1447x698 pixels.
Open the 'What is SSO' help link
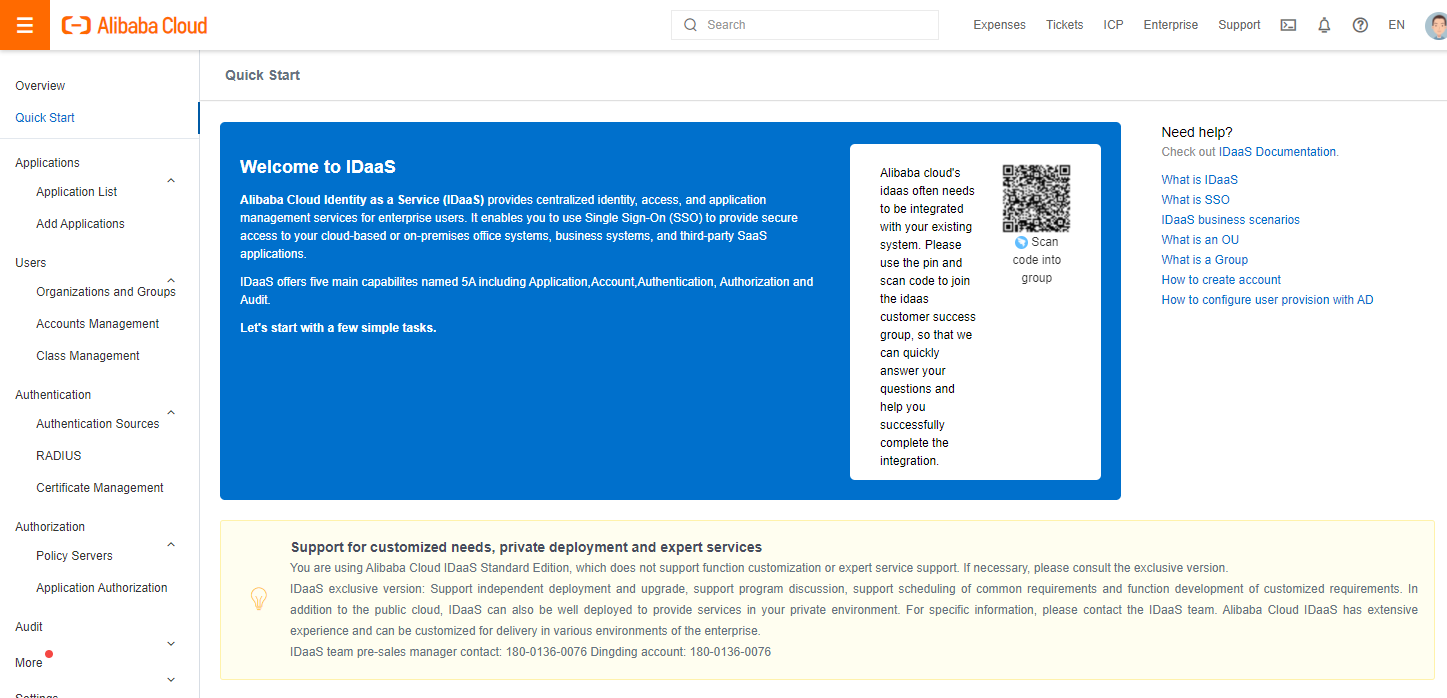[x=1195, y=200]
